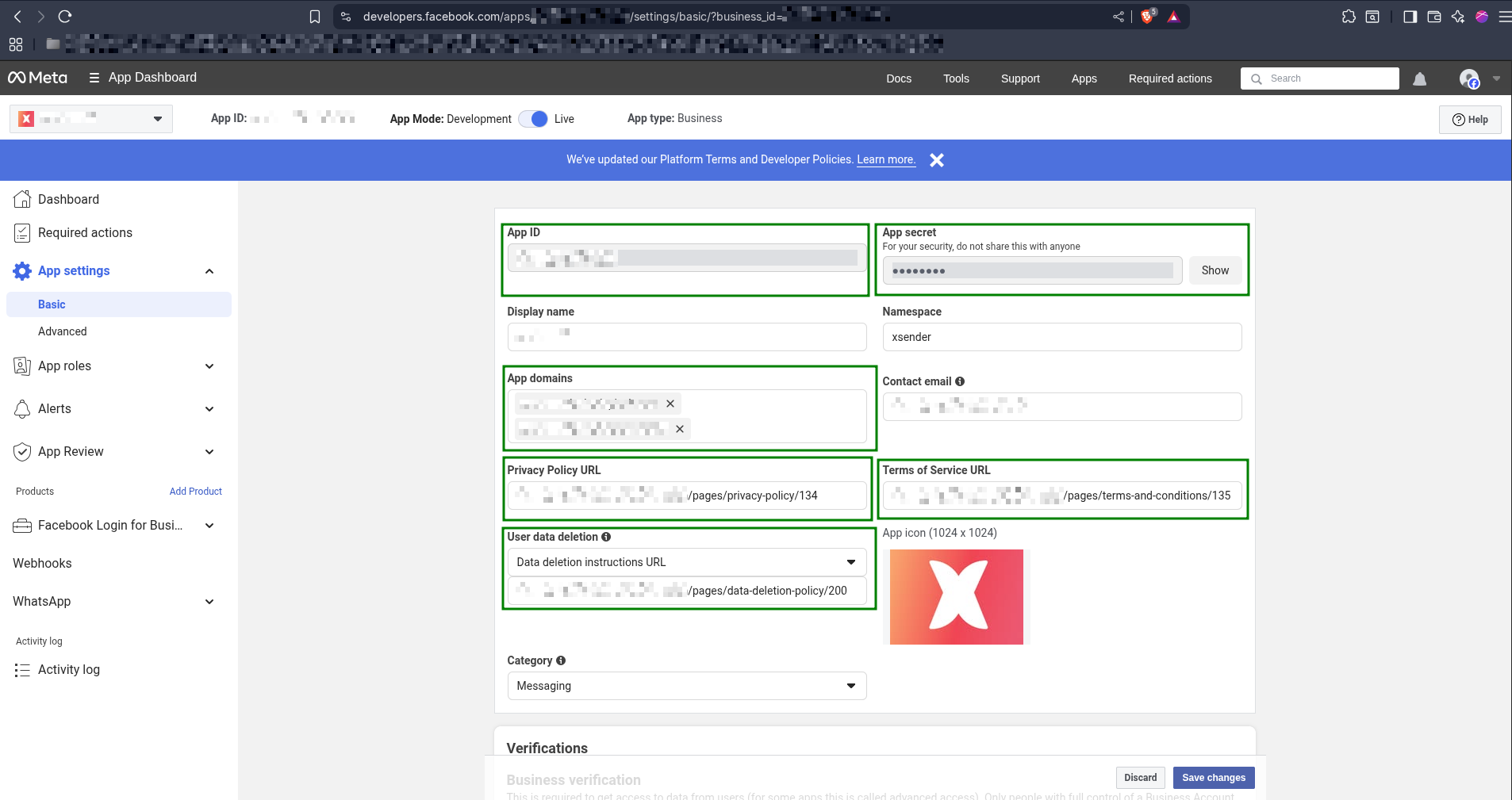Click the Add Product link
The image size is (1512, 800).
195,492
